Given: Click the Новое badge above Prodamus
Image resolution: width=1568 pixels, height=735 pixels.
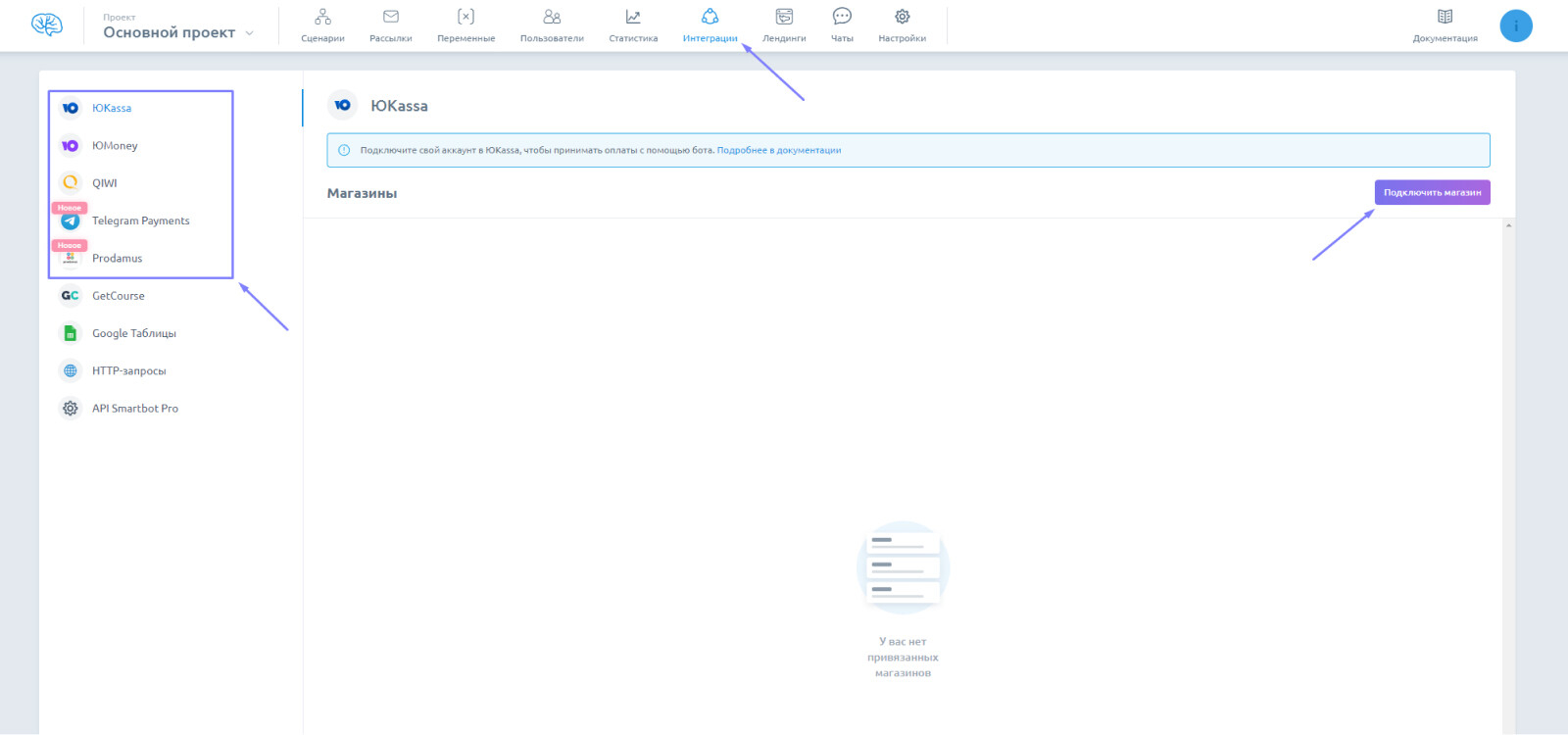Looking at the screenshot, I should [70, 245].
